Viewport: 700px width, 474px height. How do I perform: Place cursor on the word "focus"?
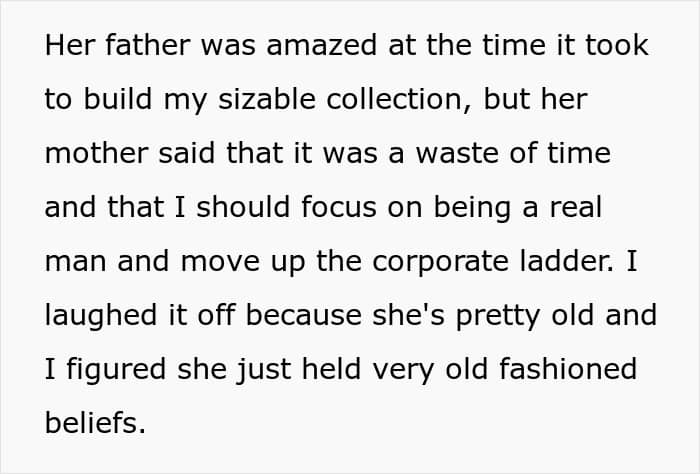tap(339, 207)
